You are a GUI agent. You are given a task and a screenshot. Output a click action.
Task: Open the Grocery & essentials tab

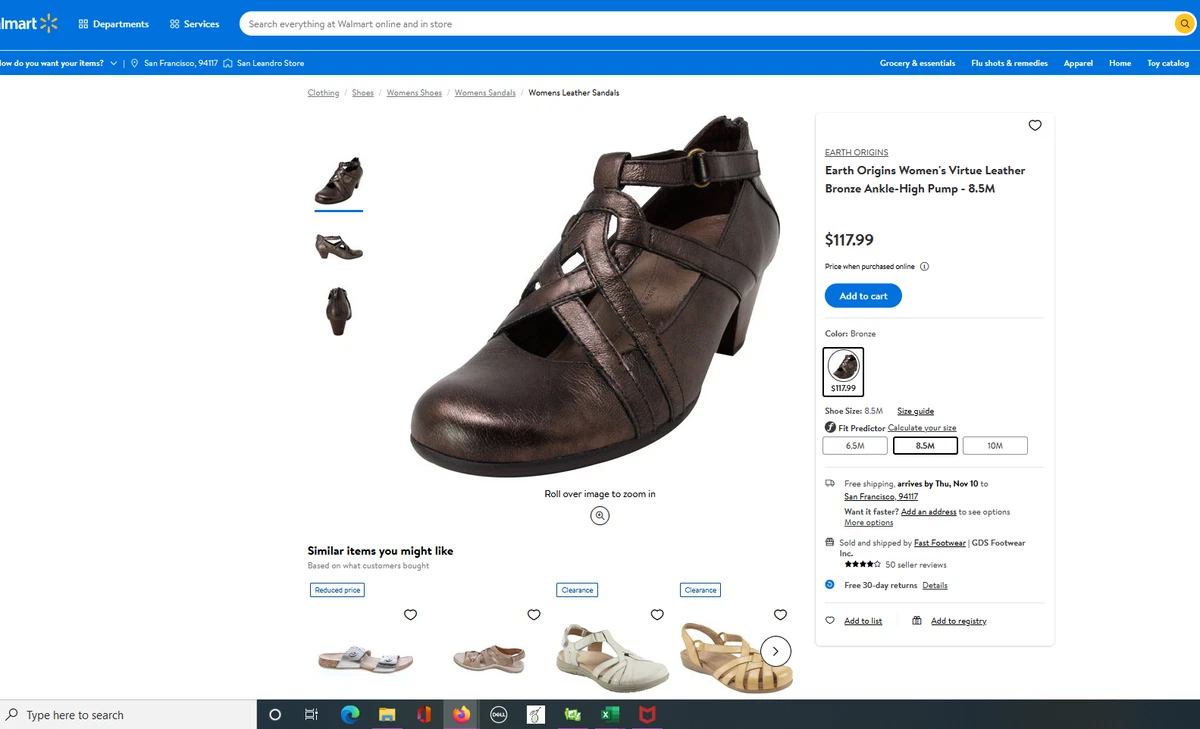coord(917,63)
